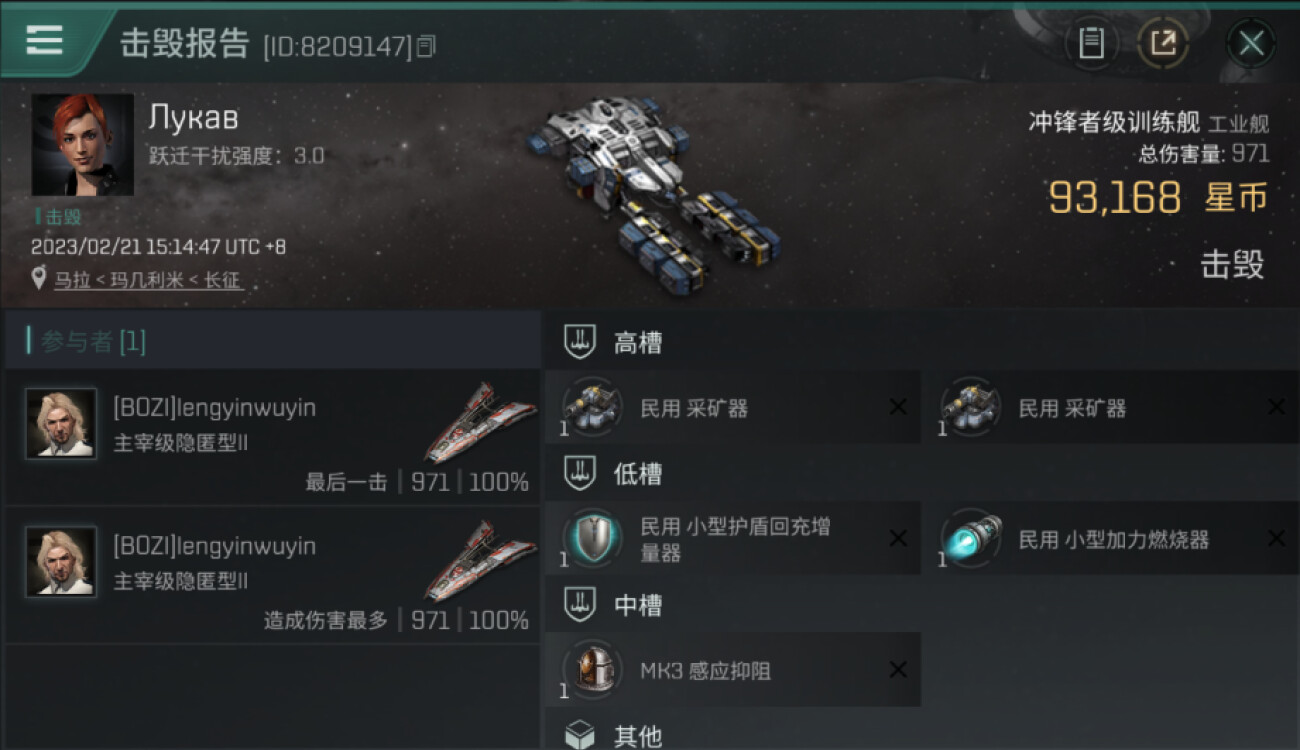Screen dimensions: 1300x750
Task: Click the 其他 cube icon
Action: pyautogui.click(x=580, y=736)
